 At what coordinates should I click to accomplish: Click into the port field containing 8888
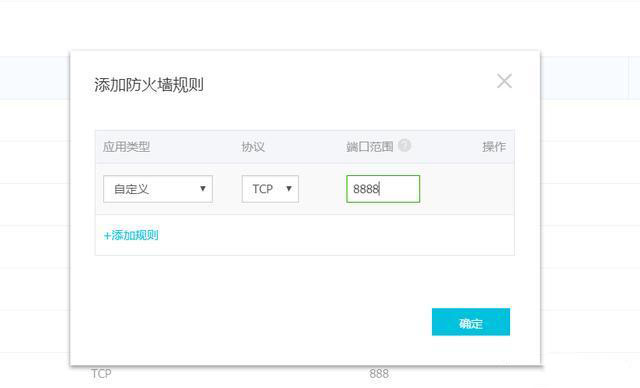(383, 189)
